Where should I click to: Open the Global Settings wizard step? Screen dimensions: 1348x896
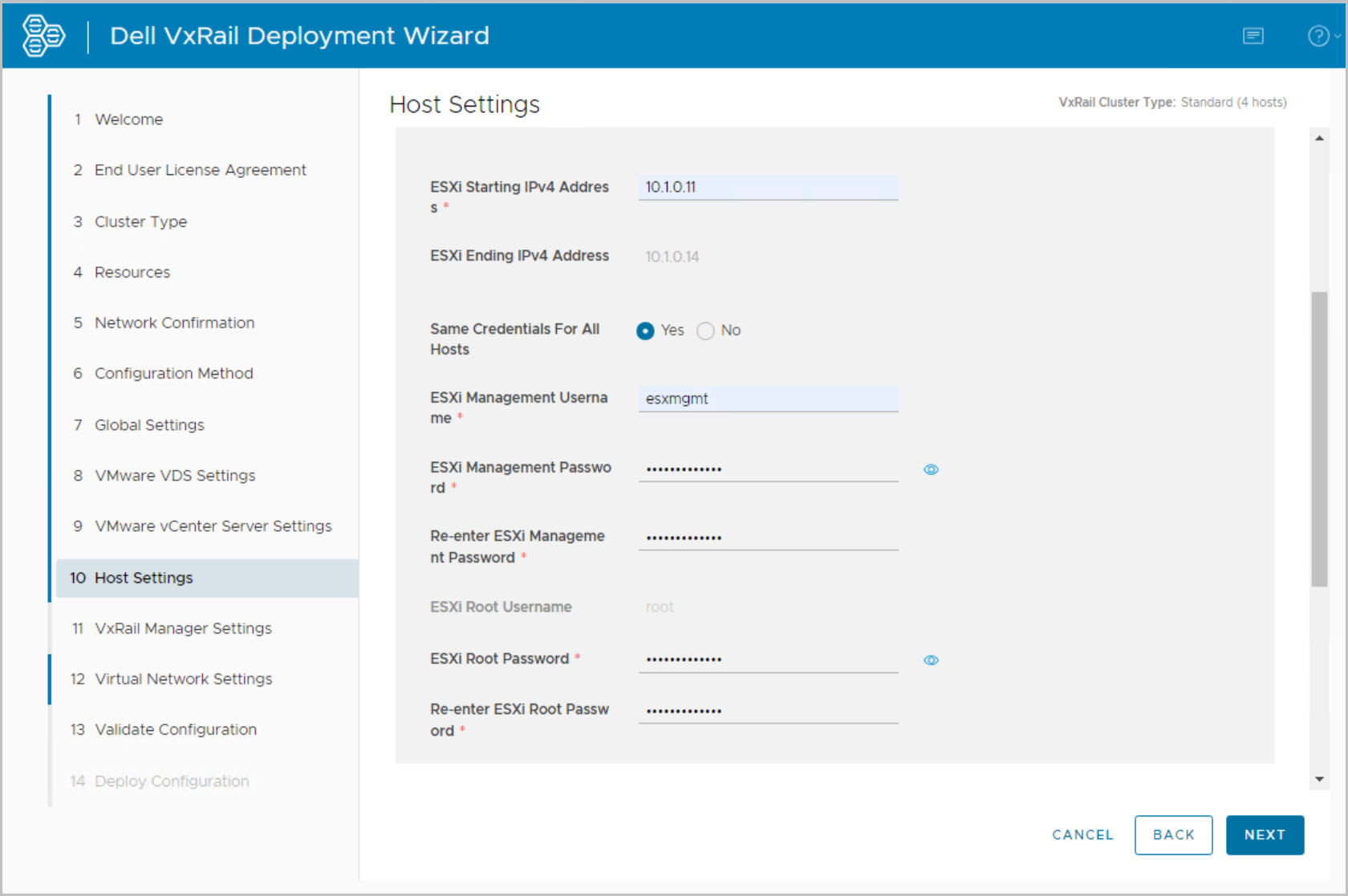tap(149, 425)
